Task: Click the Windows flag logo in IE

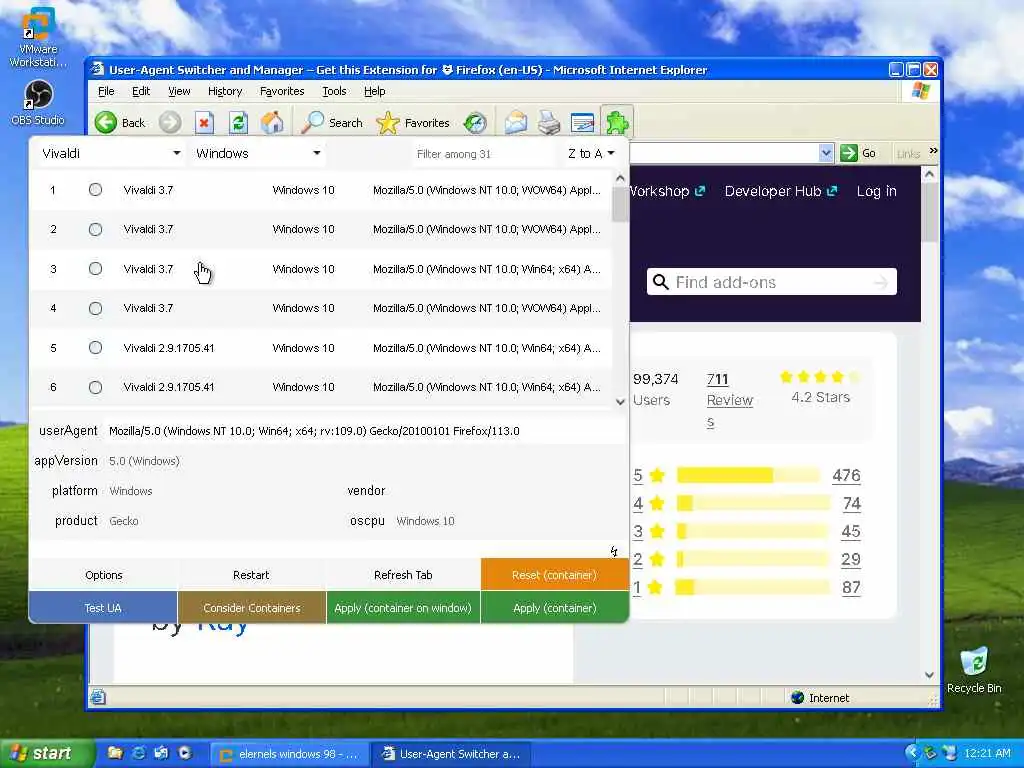Action: point(921,91)
